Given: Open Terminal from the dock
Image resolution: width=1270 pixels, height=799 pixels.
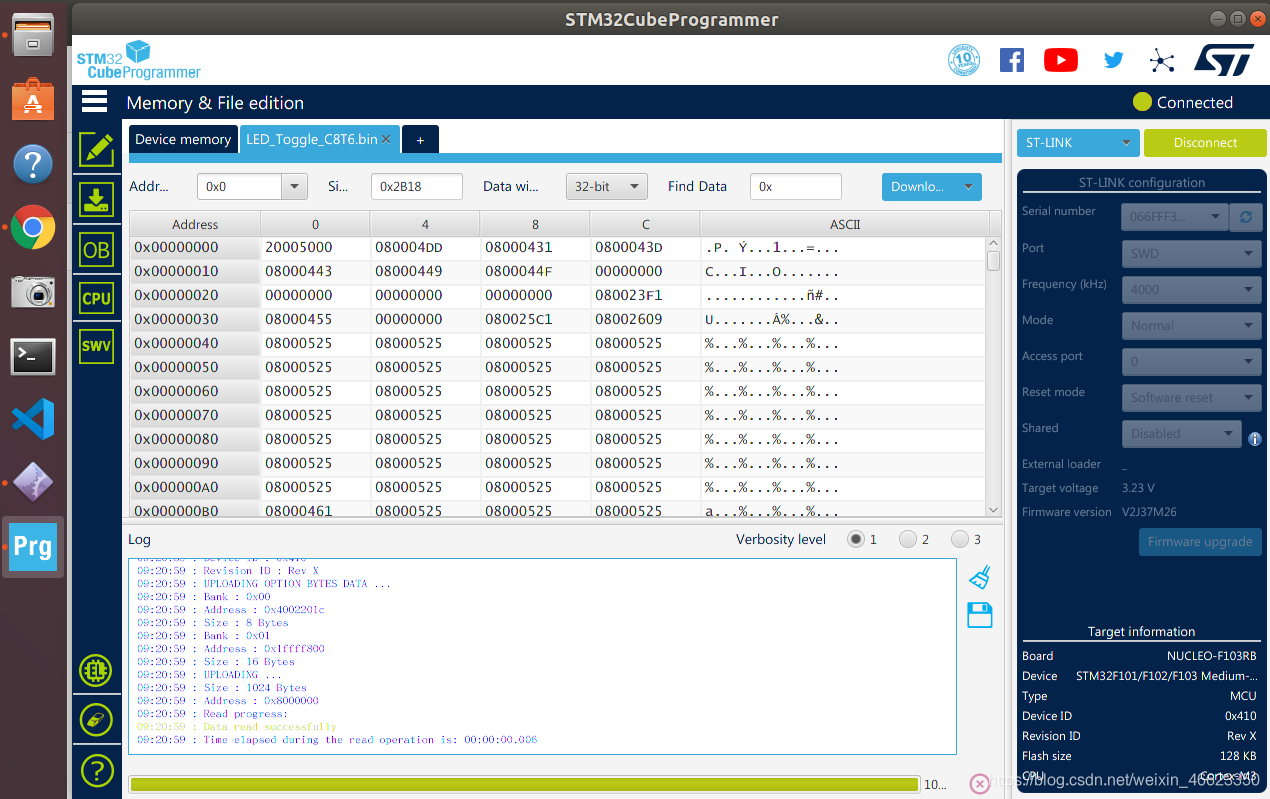Looking at the screenshot, I should tap(33, 355).
